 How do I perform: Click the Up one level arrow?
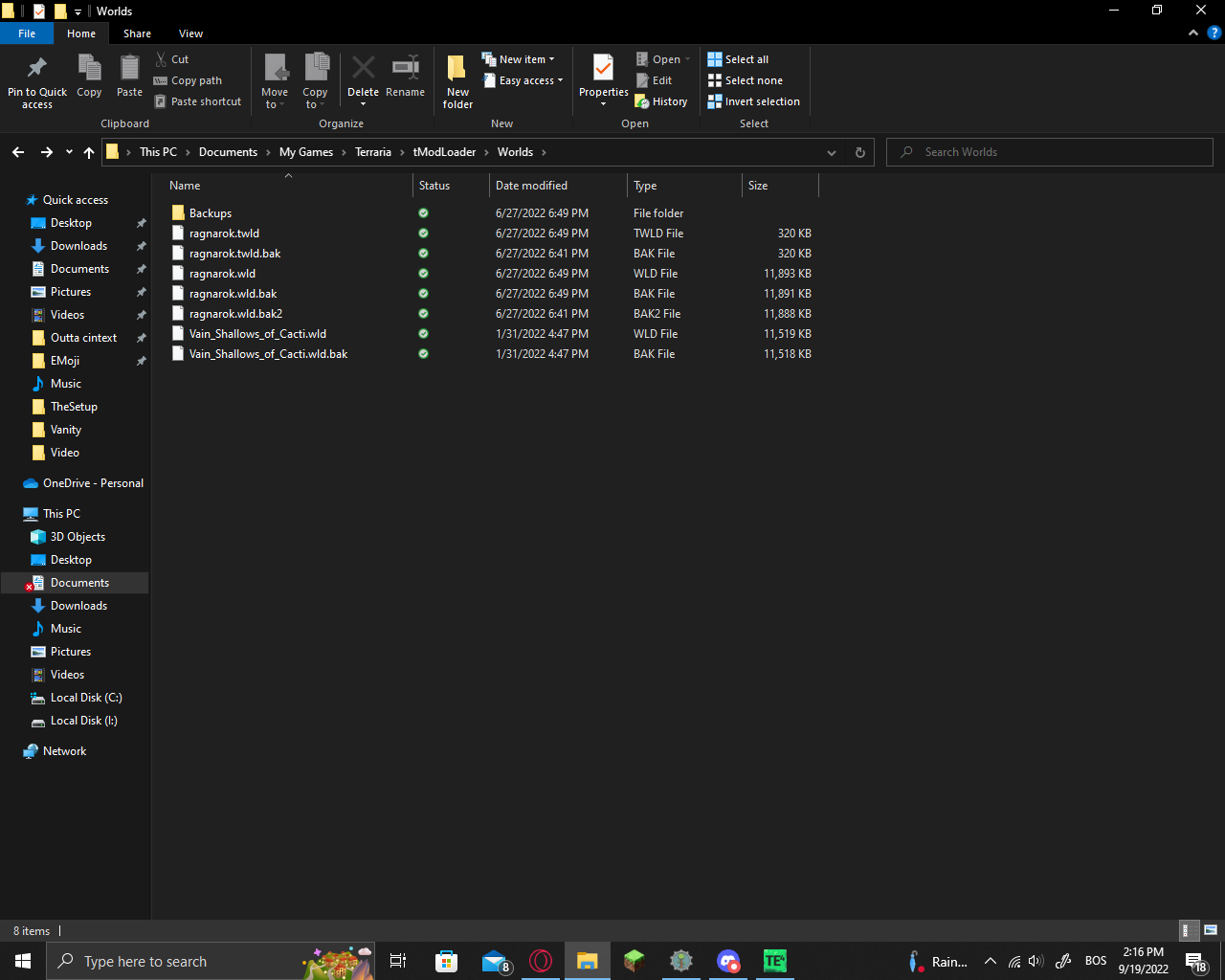[89, 152]
